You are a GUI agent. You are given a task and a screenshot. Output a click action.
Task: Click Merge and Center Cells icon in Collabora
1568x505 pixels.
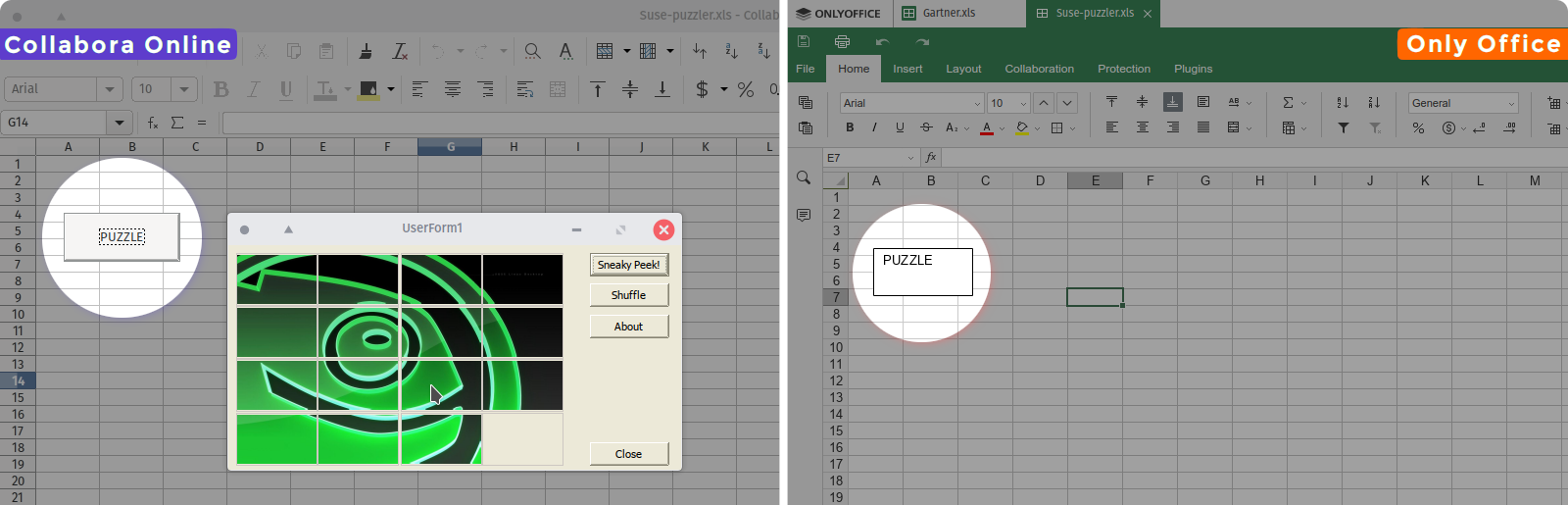point(558,89)
